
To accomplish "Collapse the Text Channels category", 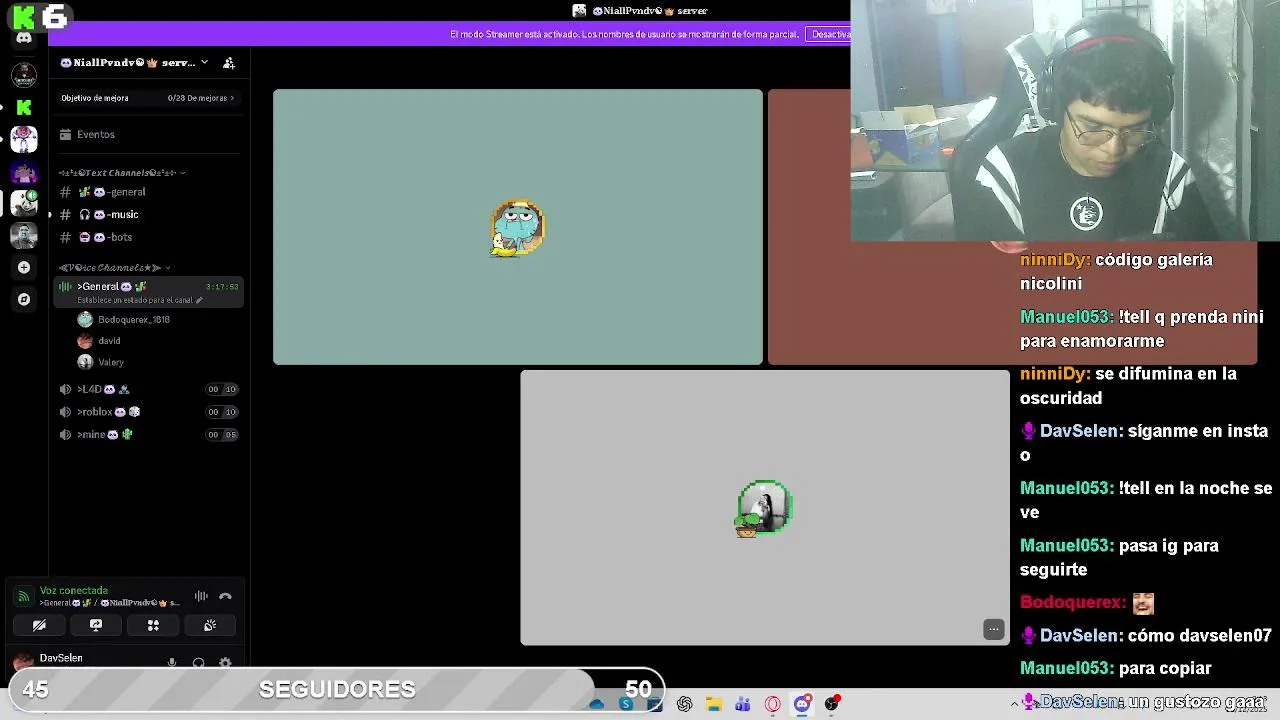I will click(x=122, y=172).
